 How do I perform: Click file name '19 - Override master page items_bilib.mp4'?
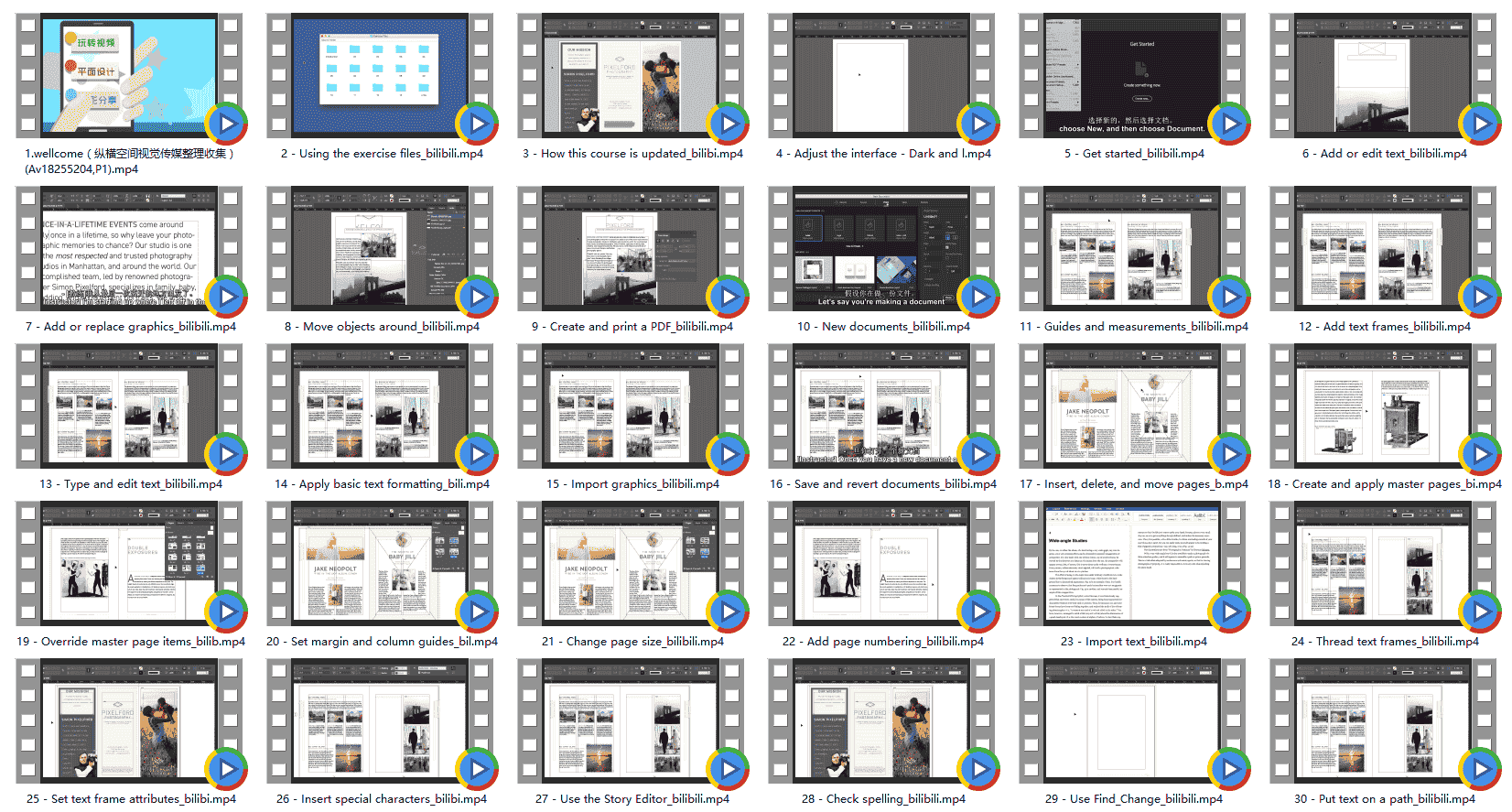pos(131,642)
